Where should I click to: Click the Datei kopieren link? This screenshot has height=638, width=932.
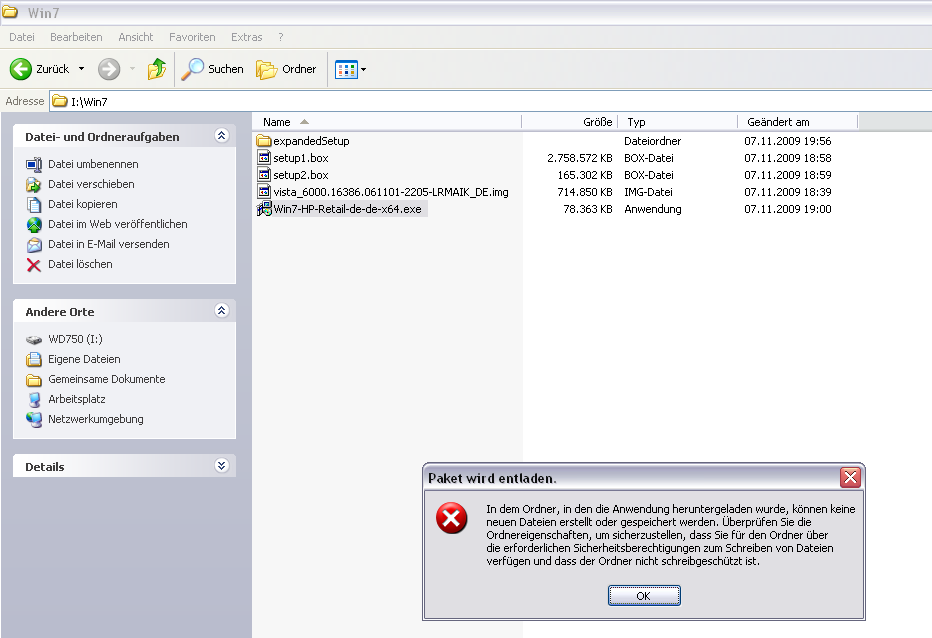point(83,204)
